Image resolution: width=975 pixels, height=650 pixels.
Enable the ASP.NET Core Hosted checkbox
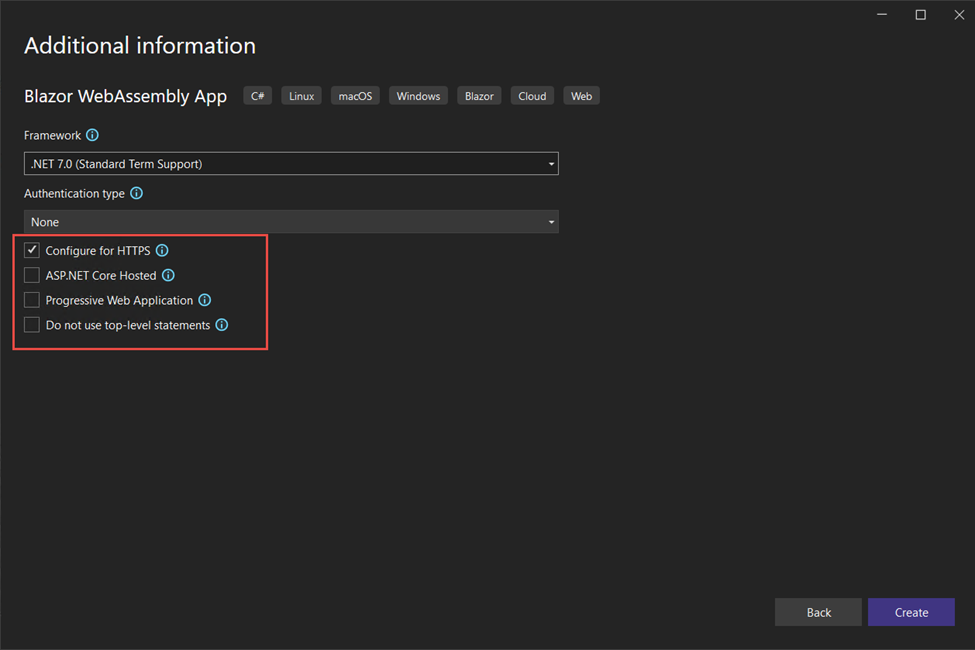point(32,275)
